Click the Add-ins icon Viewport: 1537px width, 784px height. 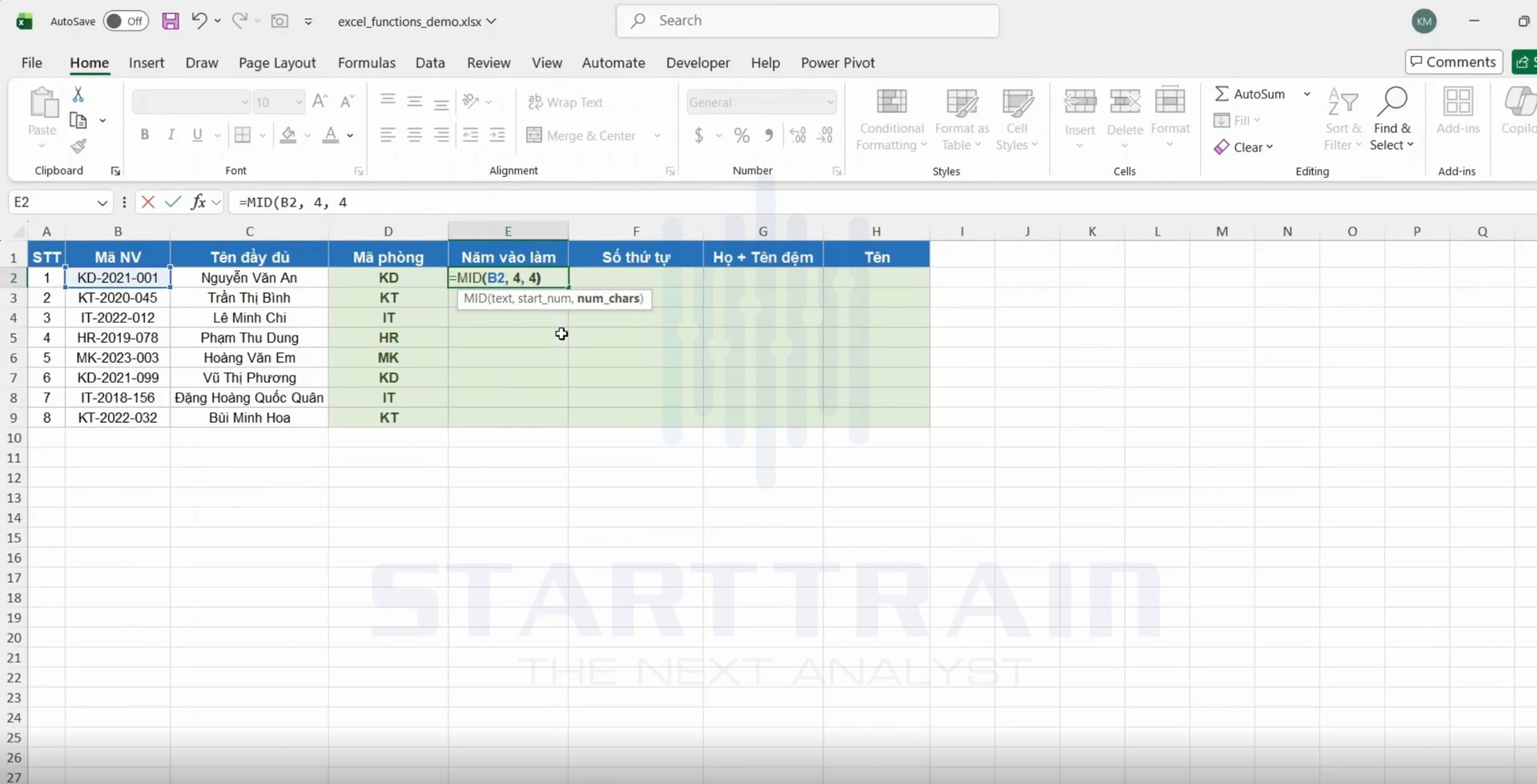1458,111
